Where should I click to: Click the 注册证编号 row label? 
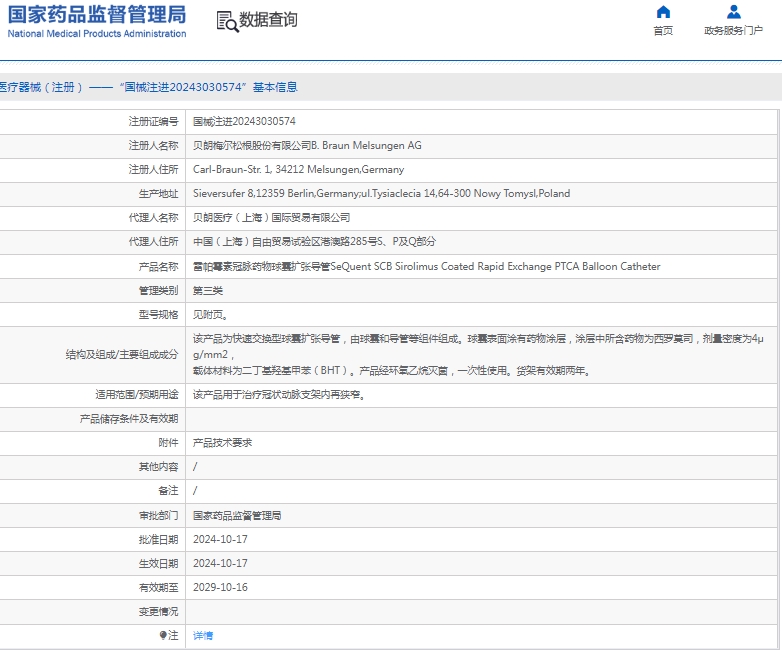154,121
